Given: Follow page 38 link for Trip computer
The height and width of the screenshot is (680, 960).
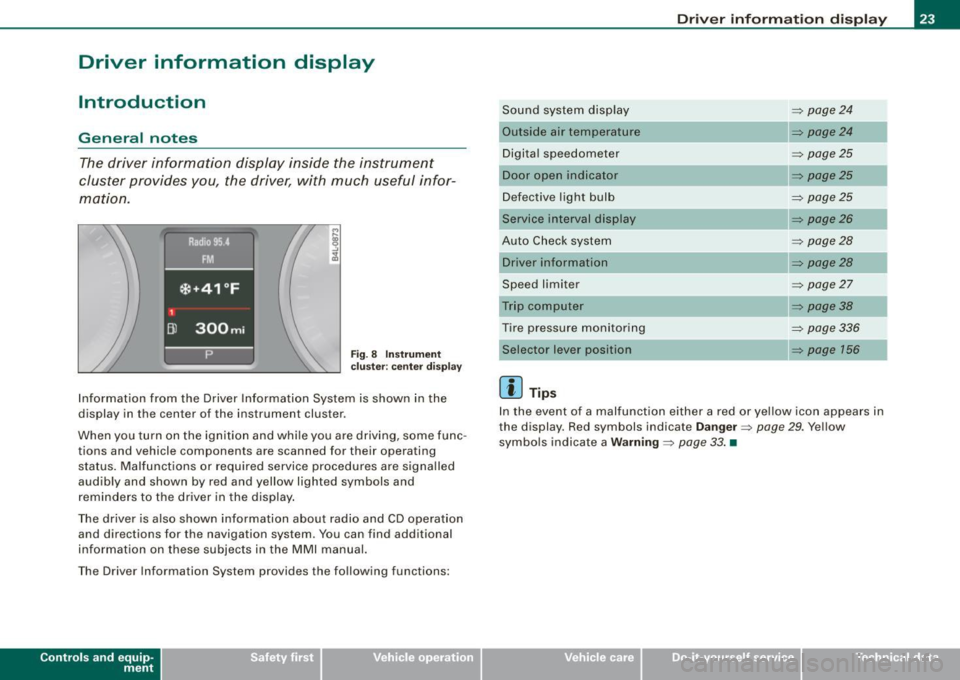Looking at the screenshot, I should point(822,306).
